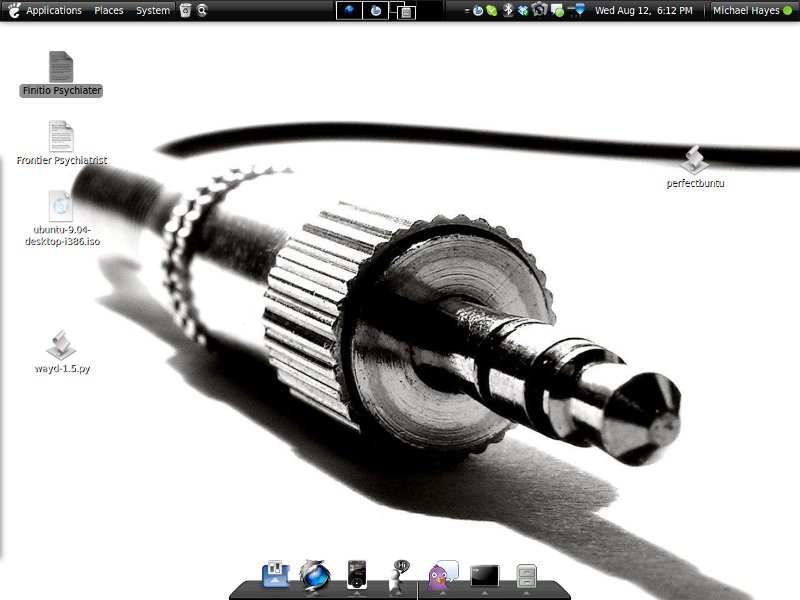Click the Dropbox tray icon

[x=524, y=10]
